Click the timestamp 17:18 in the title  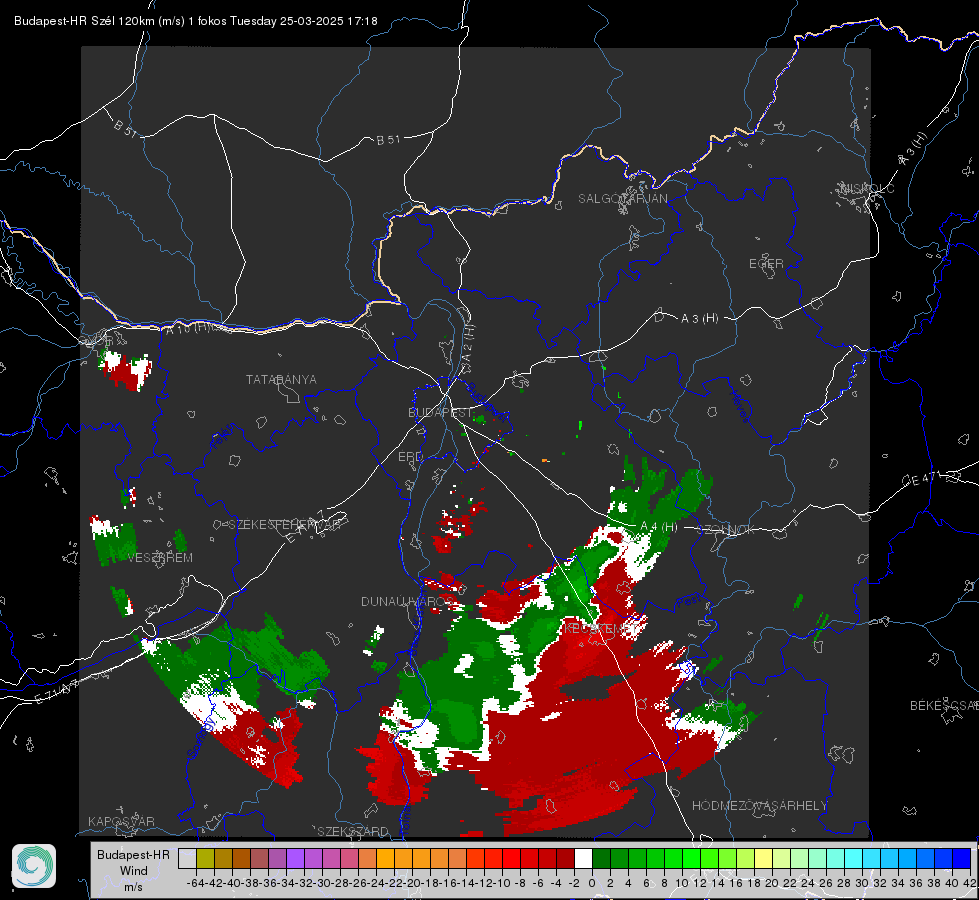pyautogui.click(x=362, y=21)
